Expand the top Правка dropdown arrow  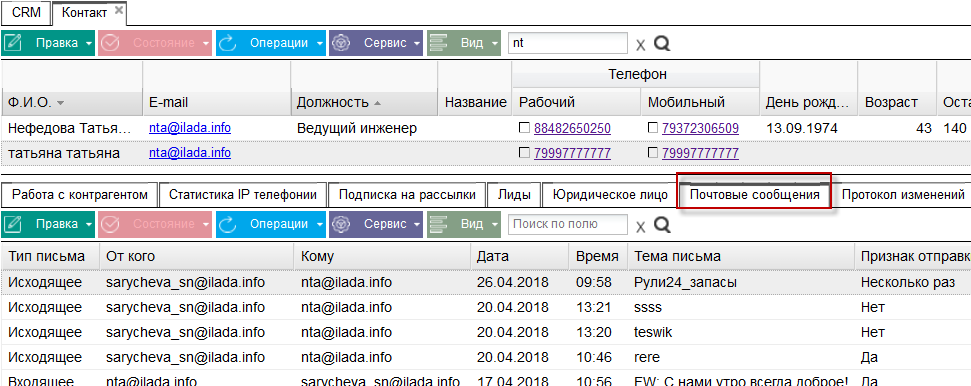(x=89, y=44)
